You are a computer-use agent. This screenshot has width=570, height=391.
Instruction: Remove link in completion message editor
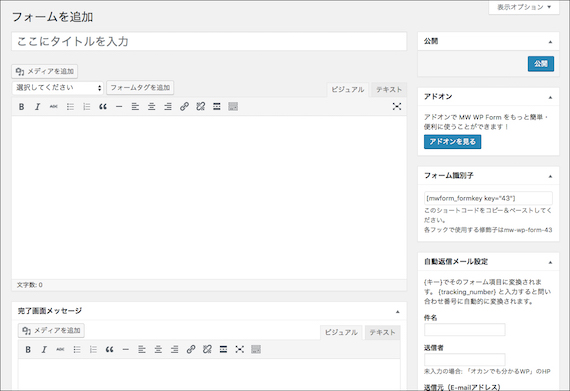point(207,350)
